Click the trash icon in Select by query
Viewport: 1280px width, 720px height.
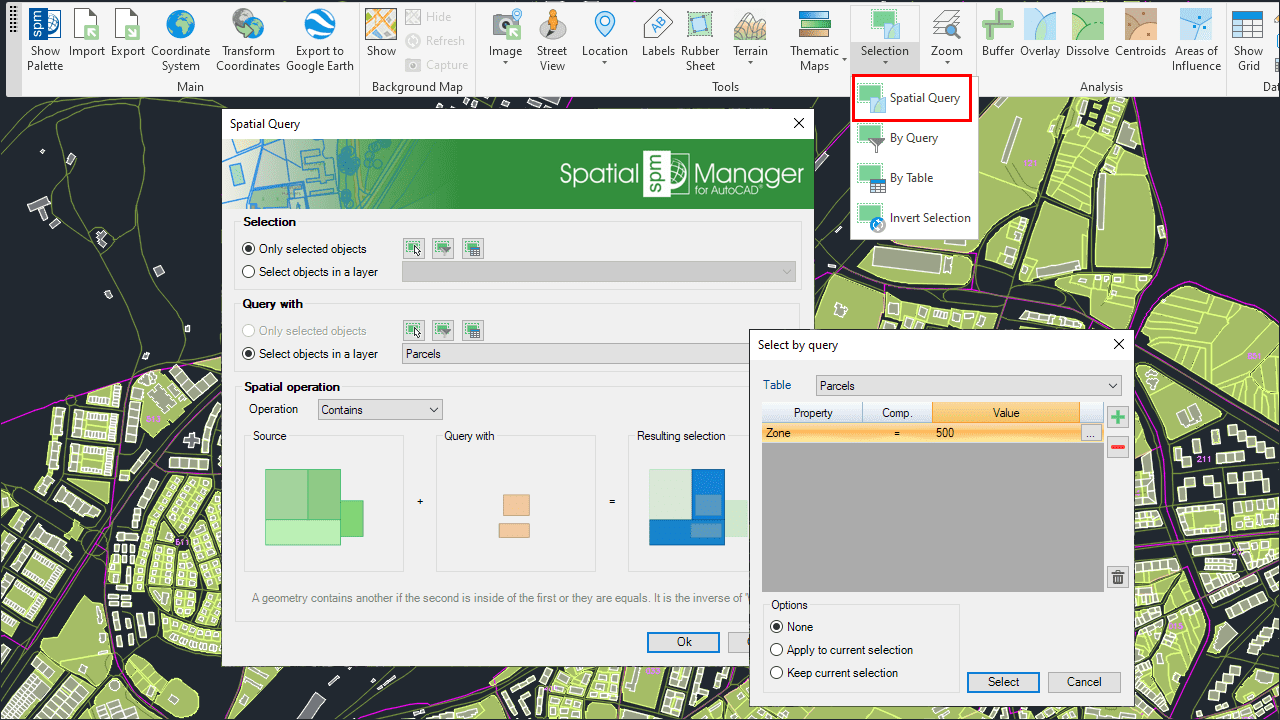pos(1118,577)
